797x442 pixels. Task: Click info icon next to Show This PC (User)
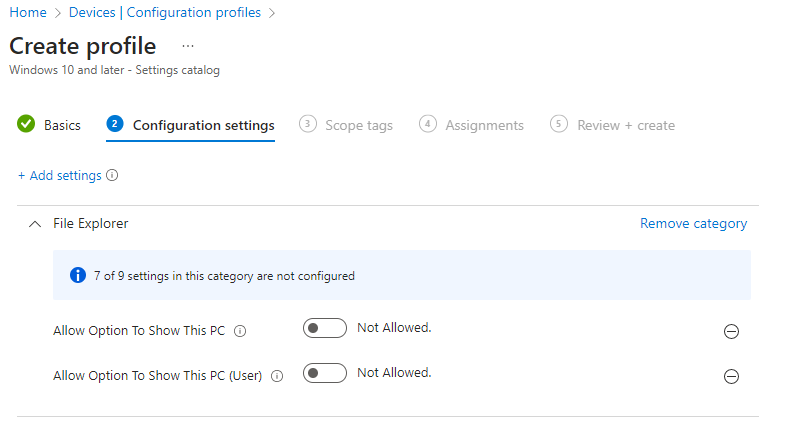coord(277,376)
